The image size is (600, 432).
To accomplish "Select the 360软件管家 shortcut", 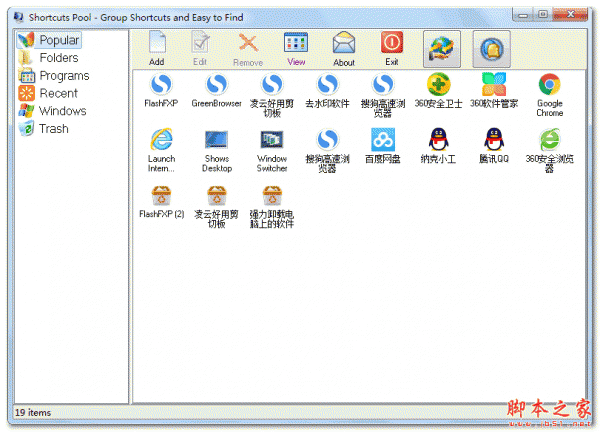I will coord(494,91).
